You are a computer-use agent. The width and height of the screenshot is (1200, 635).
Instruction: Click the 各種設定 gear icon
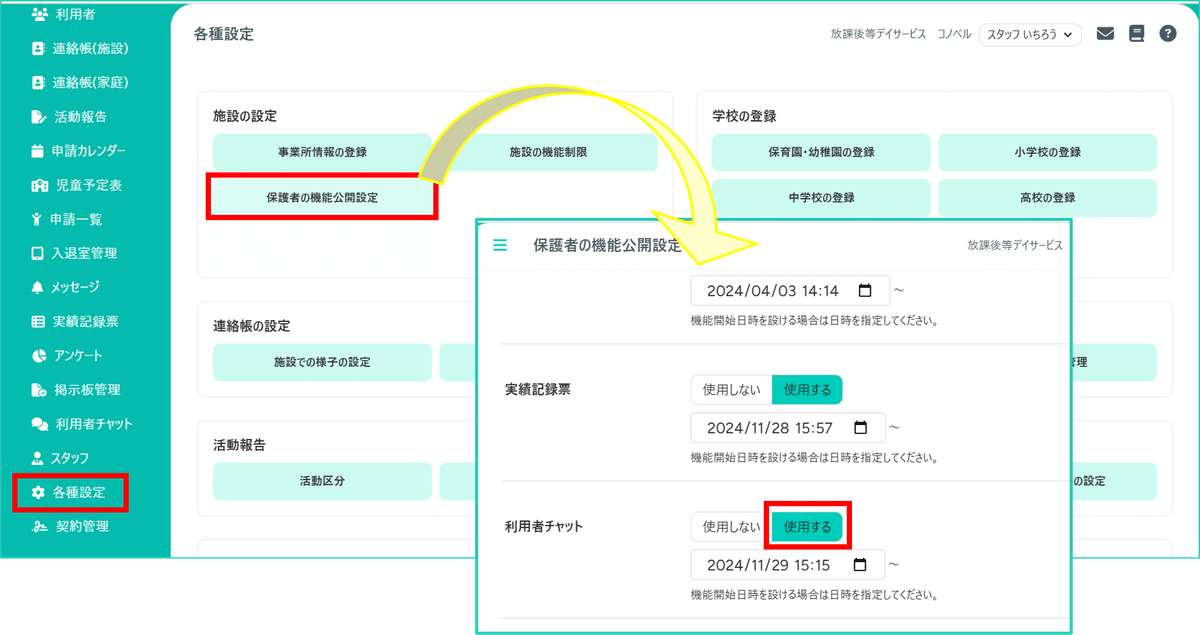click(39, 492)
